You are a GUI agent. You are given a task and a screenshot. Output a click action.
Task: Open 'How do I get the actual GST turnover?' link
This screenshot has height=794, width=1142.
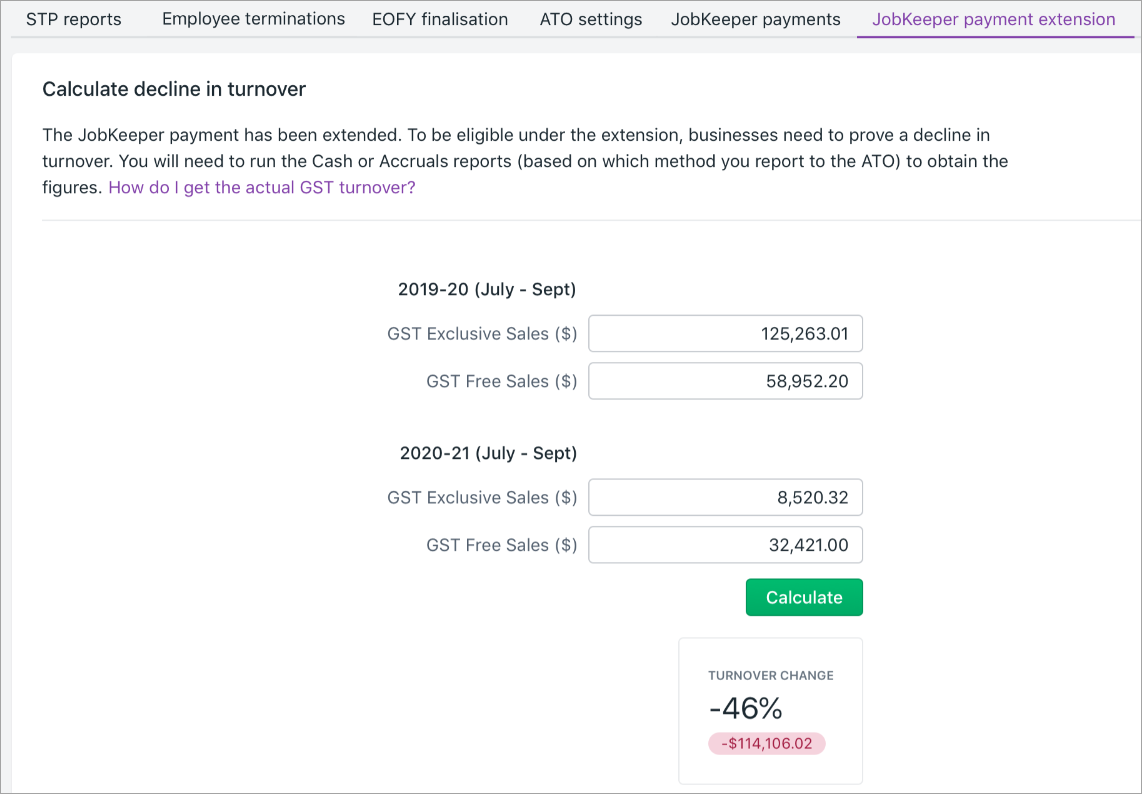point(261,187)
